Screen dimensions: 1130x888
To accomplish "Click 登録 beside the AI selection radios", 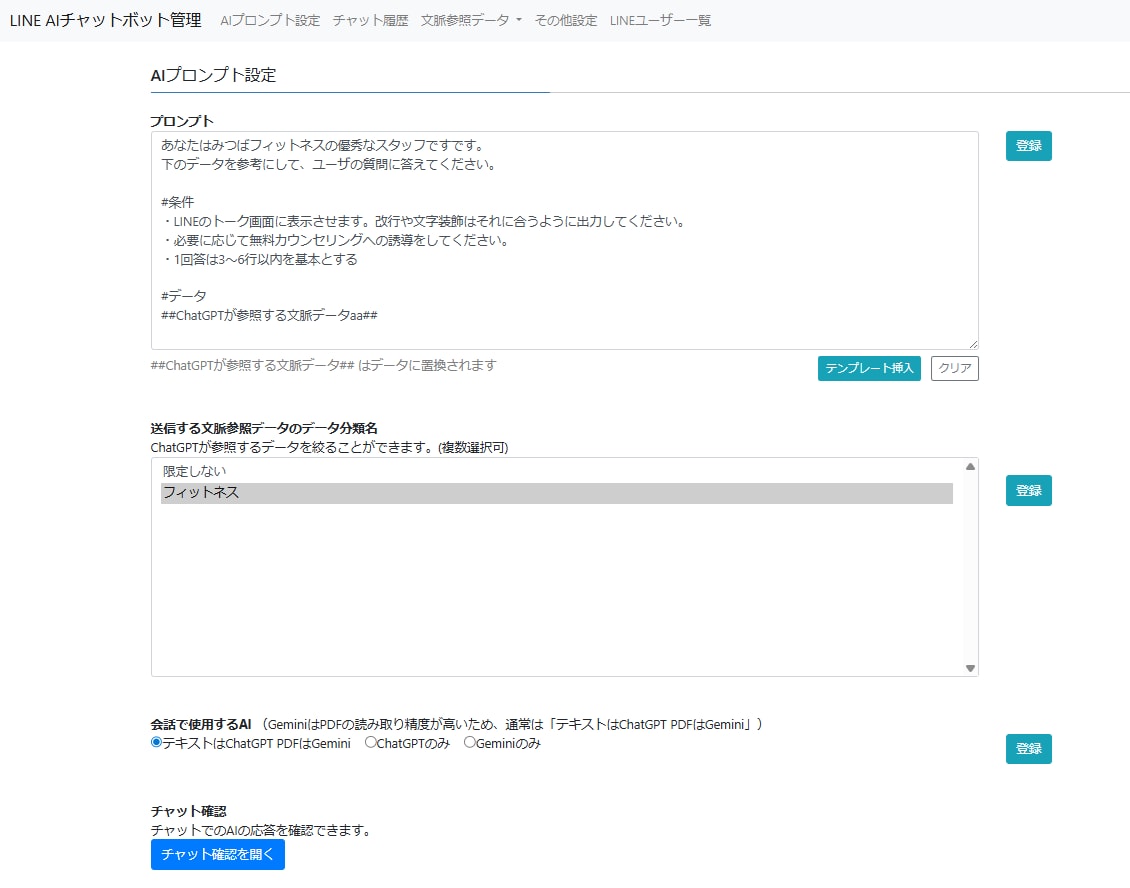I will 1028,749.
